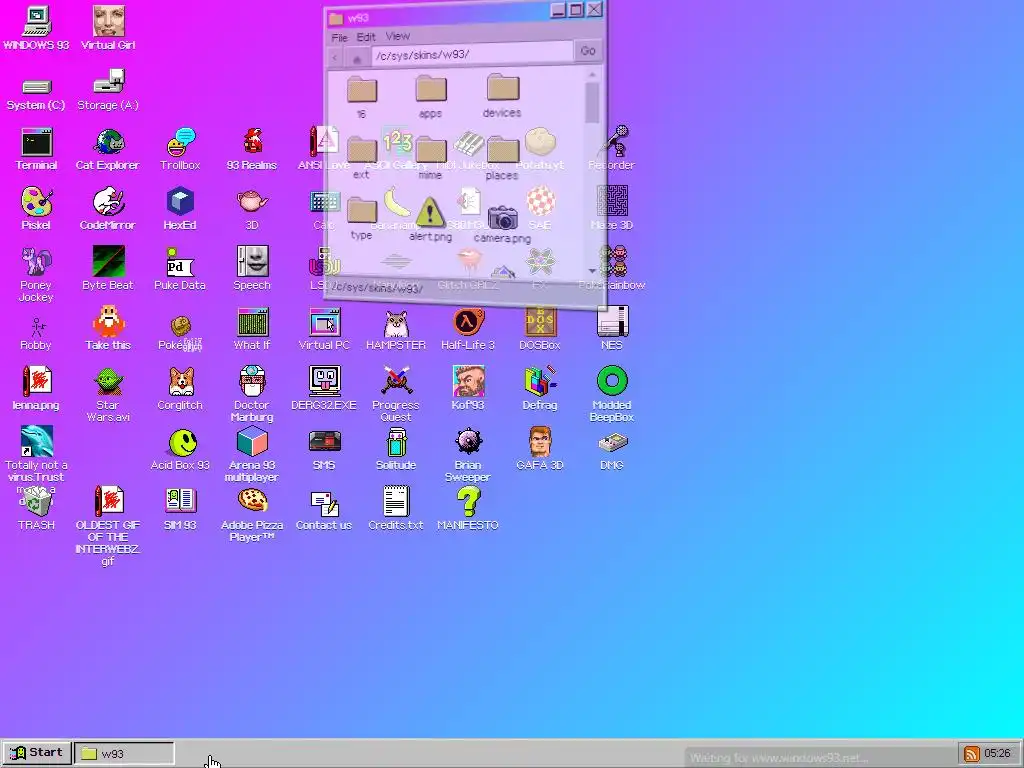This screenshot has width=1024, height=768.
Task: Launch DOSBox icon
Action: pyautogui.click(x=540, y=329)
